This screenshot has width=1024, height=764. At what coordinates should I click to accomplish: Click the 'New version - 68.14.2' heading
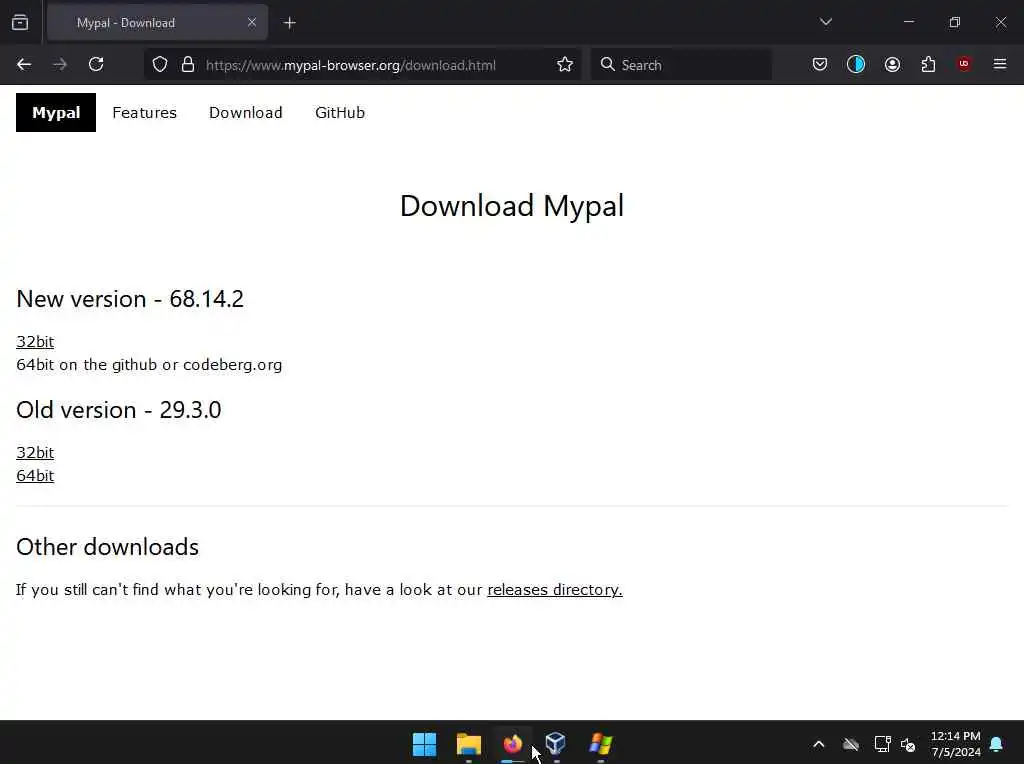click(130, 299)
